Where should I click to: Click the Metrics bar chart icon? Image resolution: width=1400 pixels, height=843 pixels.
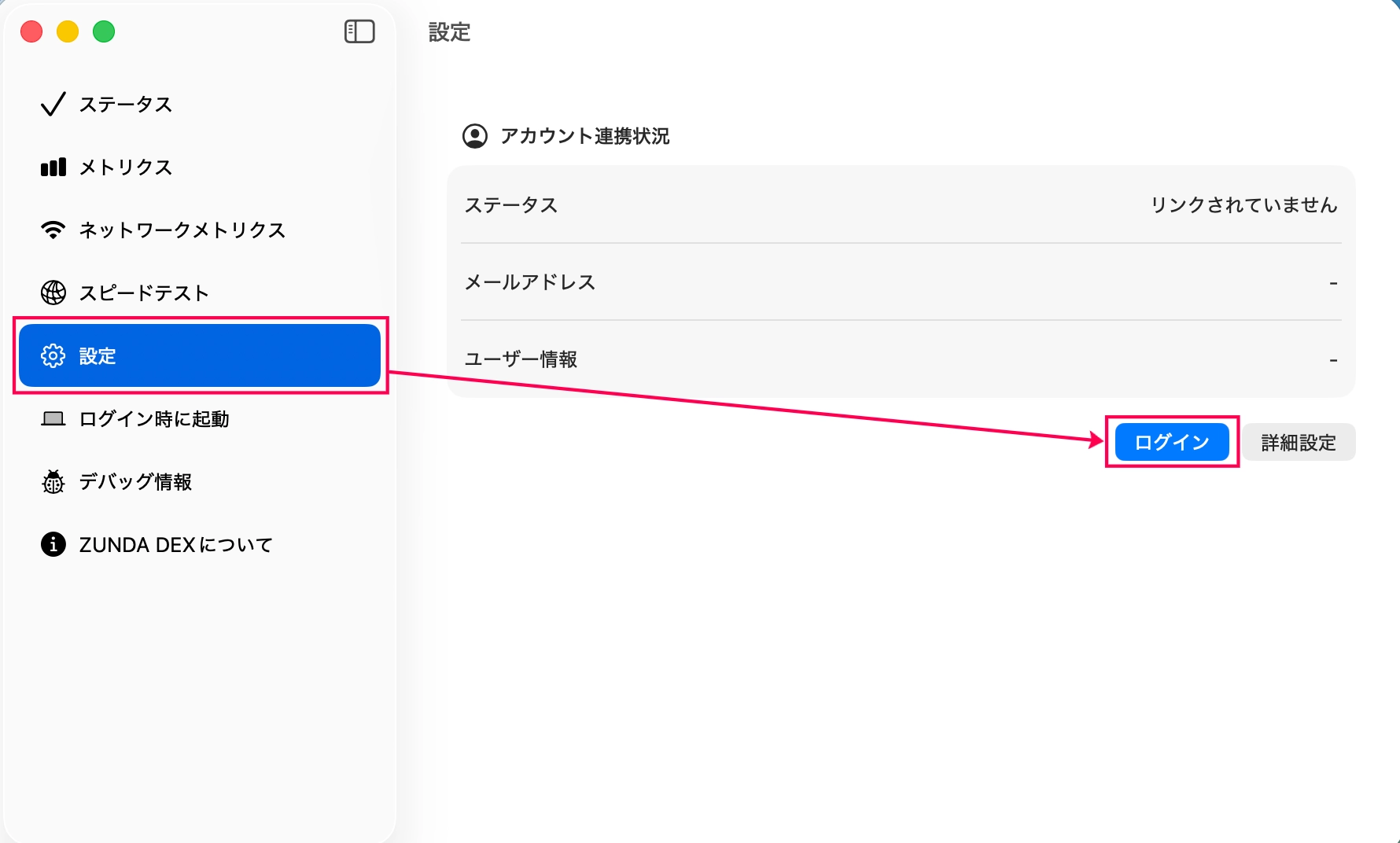53,167
